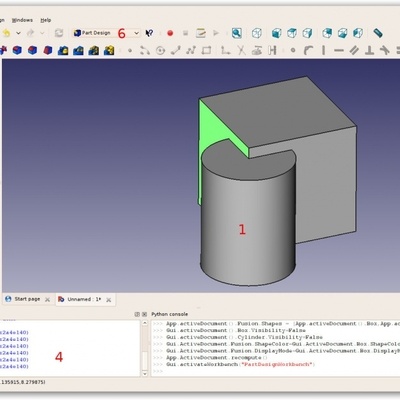Click the first blue-yellow feature icon

pyautogui.click(x=63, y=50)
